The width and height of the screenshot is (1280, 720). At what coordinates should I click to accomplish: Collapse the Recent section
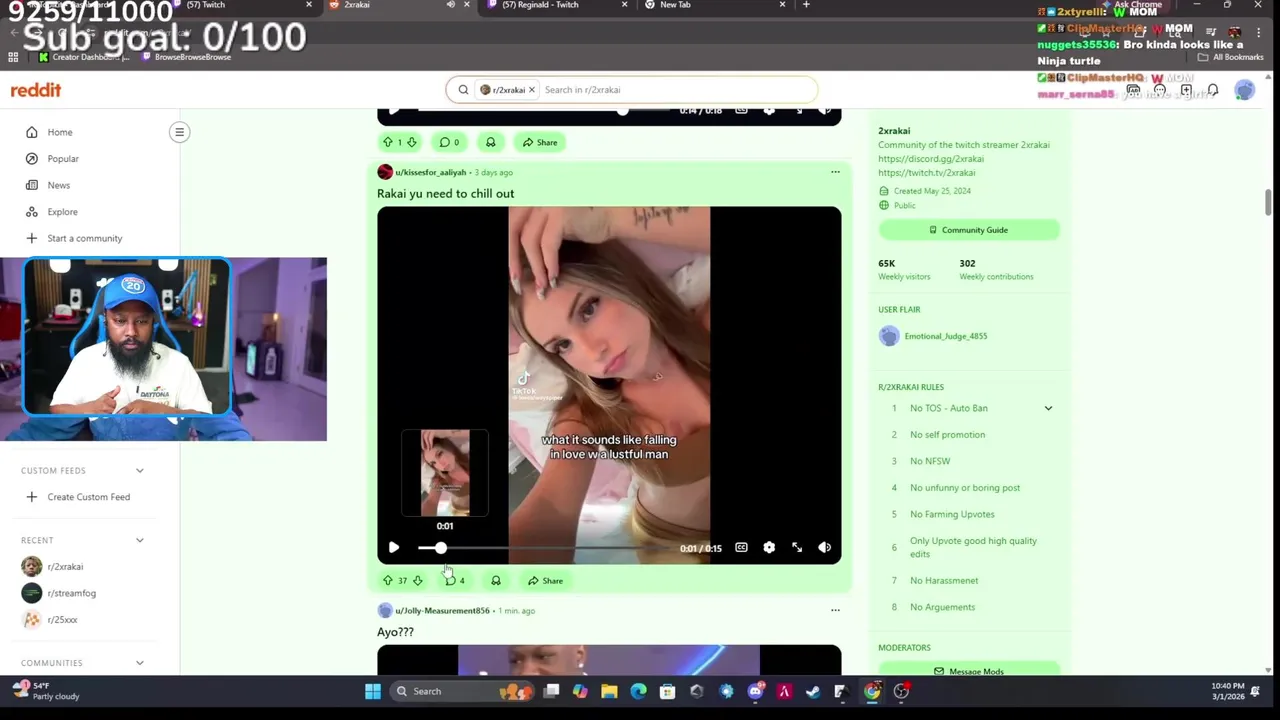pos(139,540)
